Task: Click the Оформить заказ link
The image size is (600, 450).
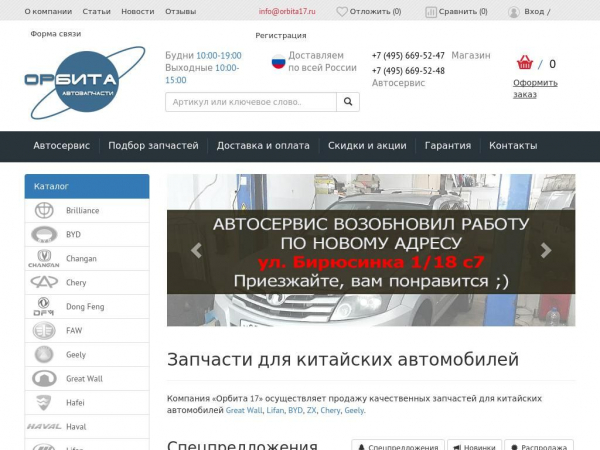Action: pyautogui.click(x=536, y=89)
